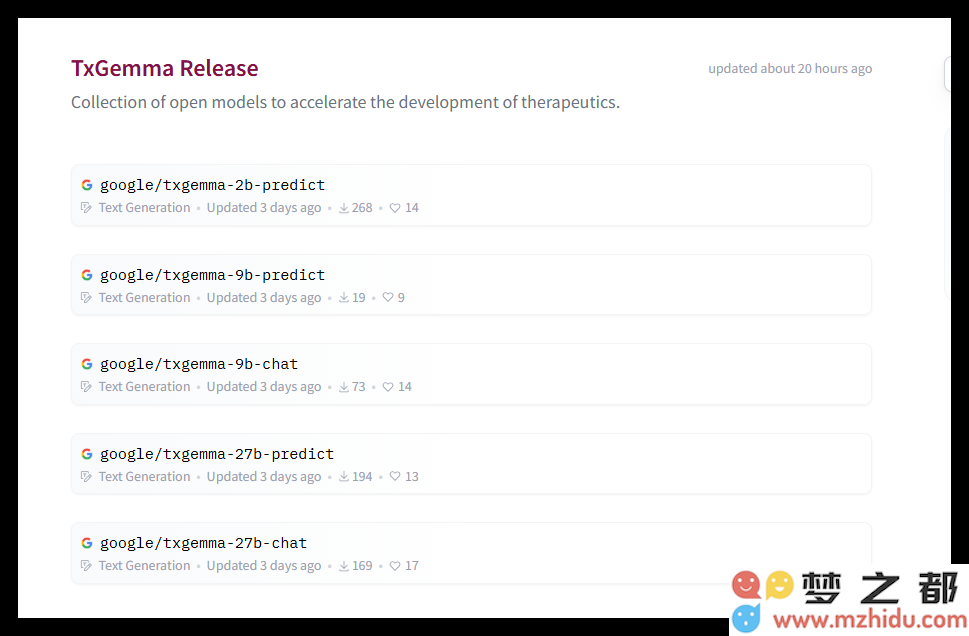This screenshot has height=636, width=969.
Task: Click download count 194
Action: tap(362, 477)
